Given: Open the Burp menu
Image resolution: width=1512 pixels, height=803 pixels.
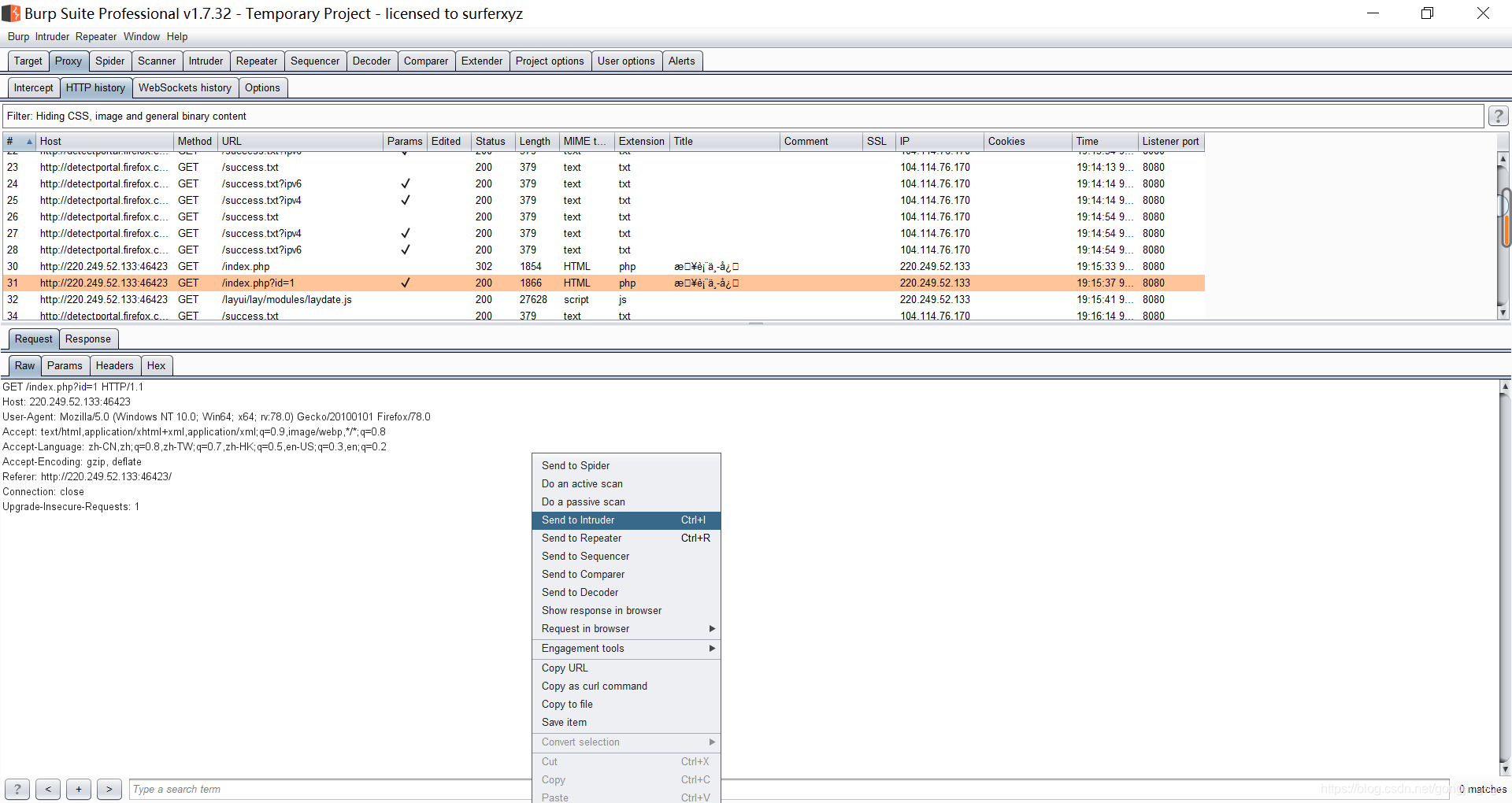Looking at the screenshot, I should (18, 36).
